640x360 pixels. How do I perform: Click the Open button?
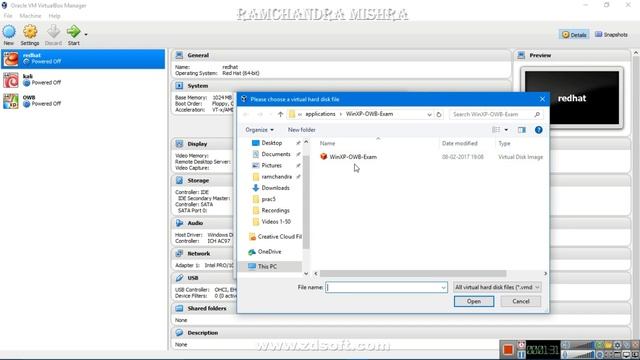pyautogui.click(x=473, y=301)
